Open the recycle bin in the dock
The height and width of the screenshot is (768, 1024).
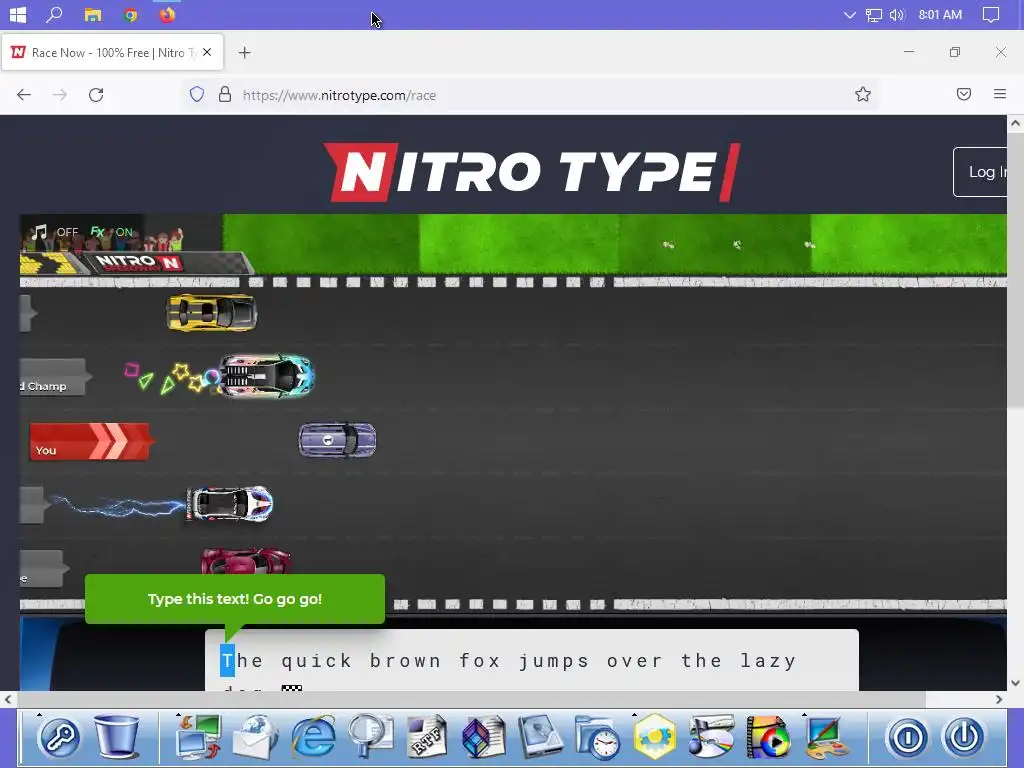(117, 737)
